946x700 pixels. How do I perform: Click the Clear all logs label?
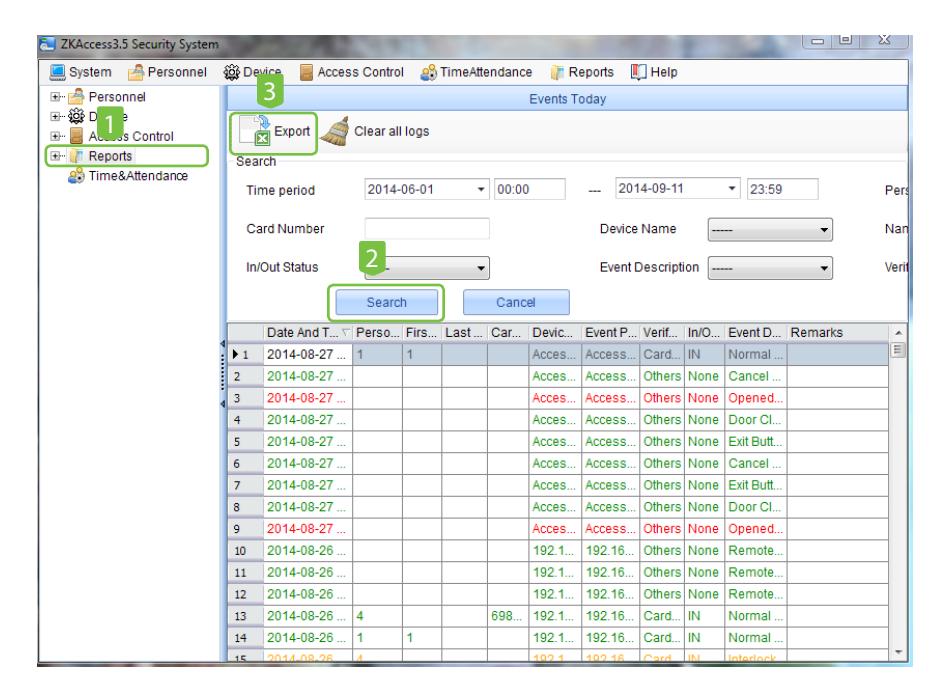coord(392,131)
